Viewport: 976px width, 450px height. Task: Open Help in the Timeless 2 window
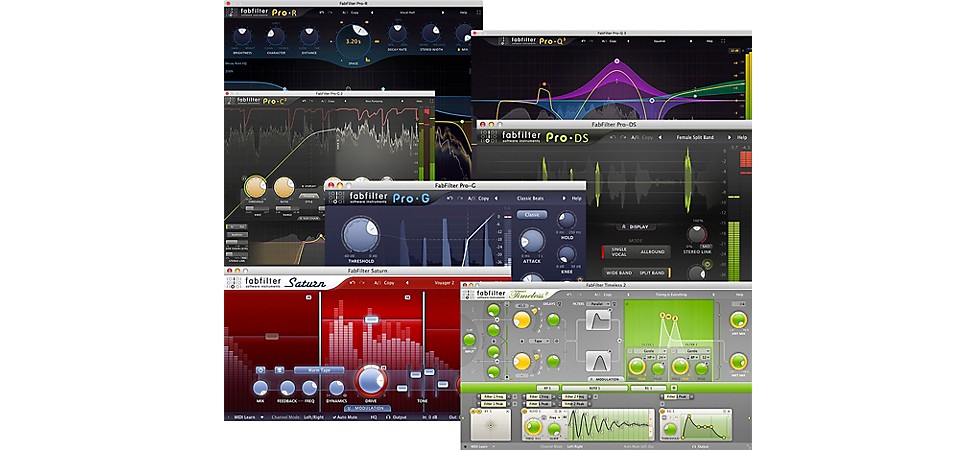point(739,294)
